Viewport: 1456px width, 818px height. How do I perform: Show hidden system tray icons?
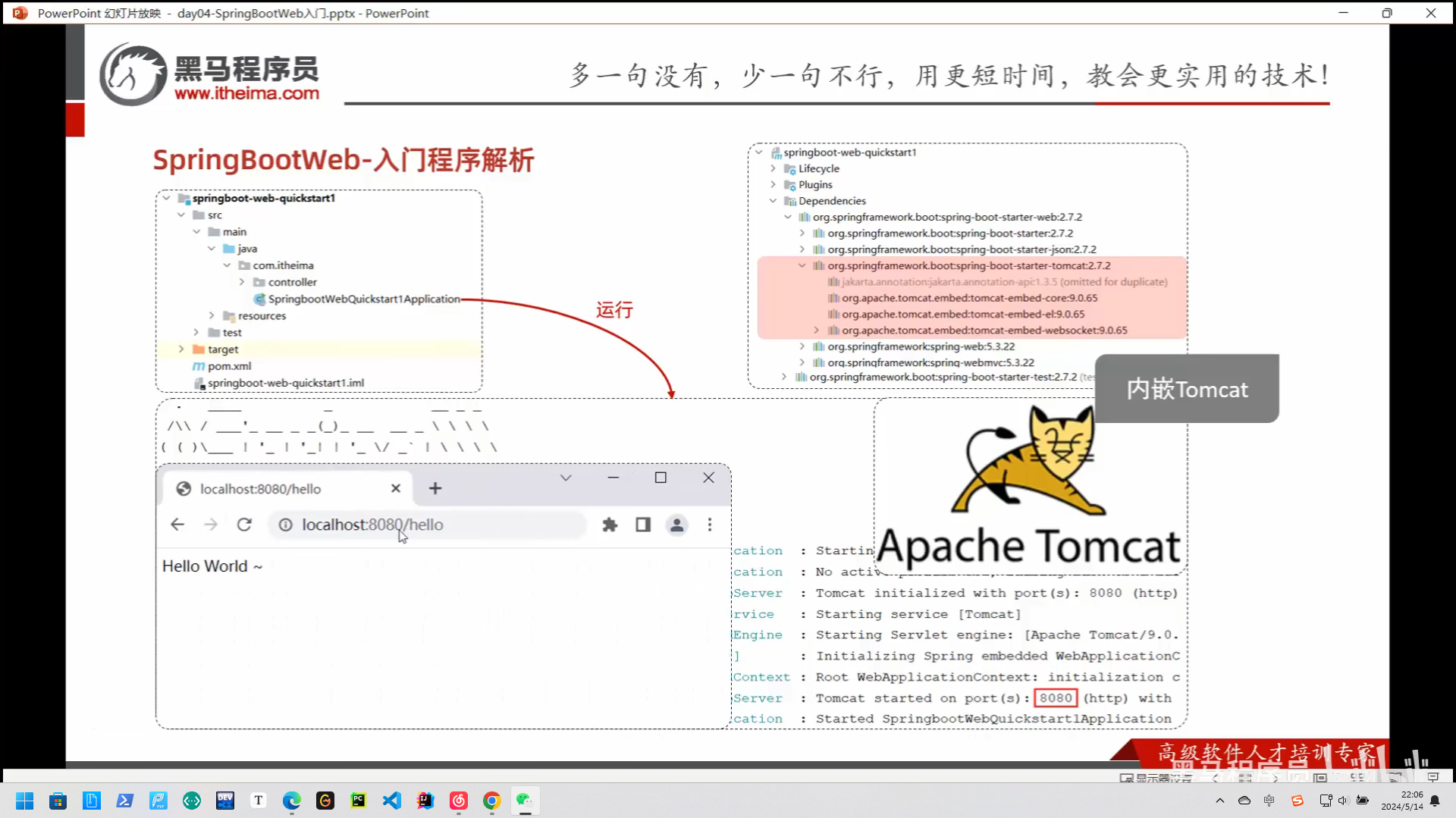(1219, 801)
